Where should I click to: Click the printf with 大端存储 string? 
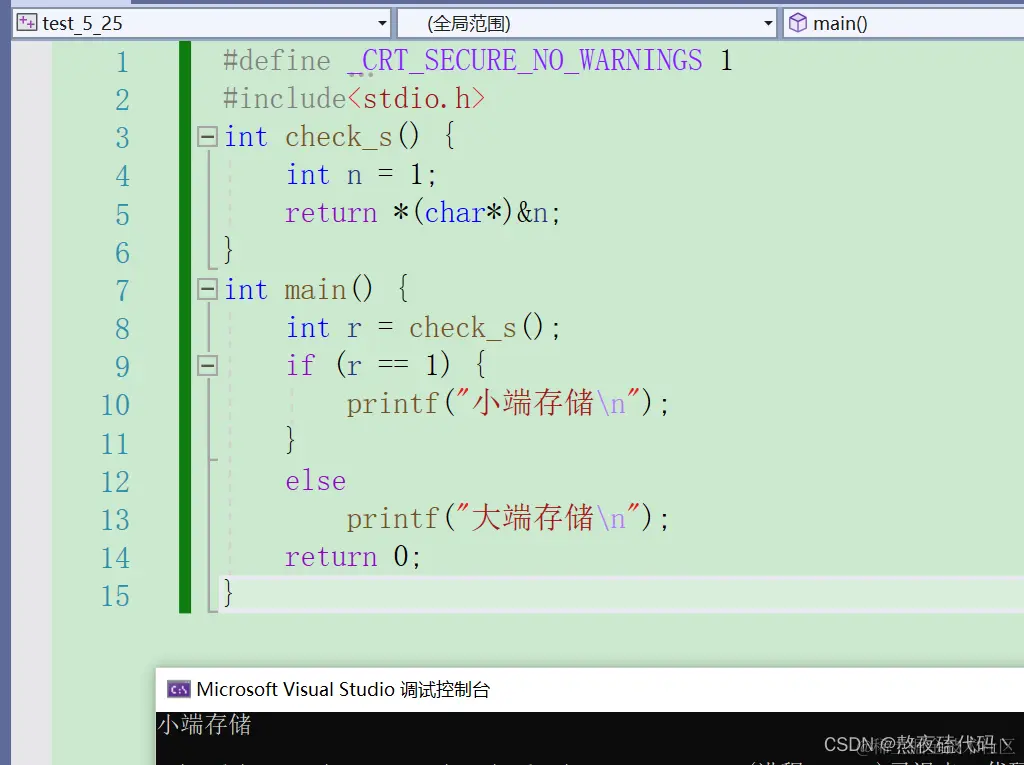click(508, 519)
